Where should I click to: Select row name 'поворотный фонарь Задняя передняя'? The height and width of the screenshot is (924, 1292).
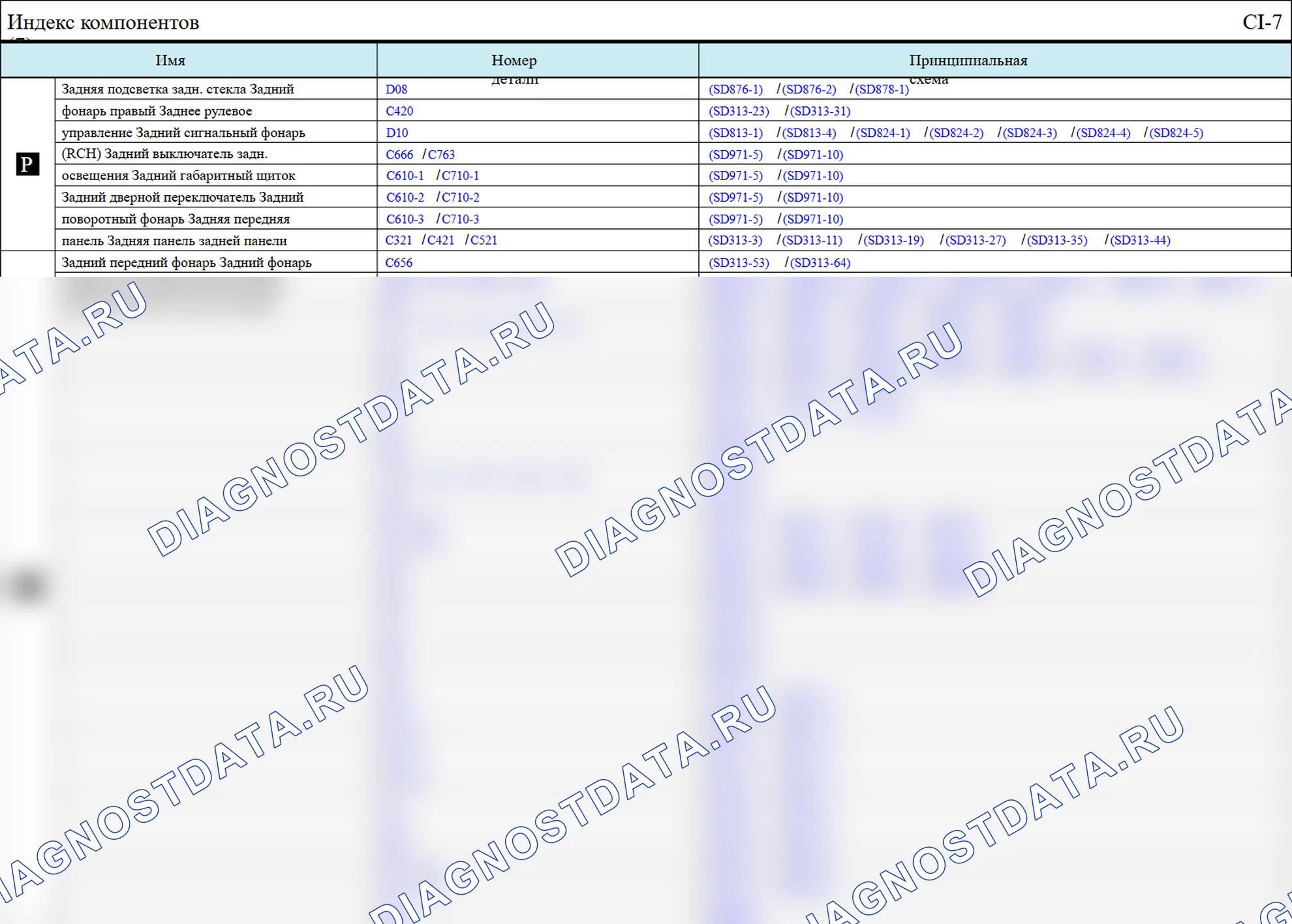tap(176, 219)
